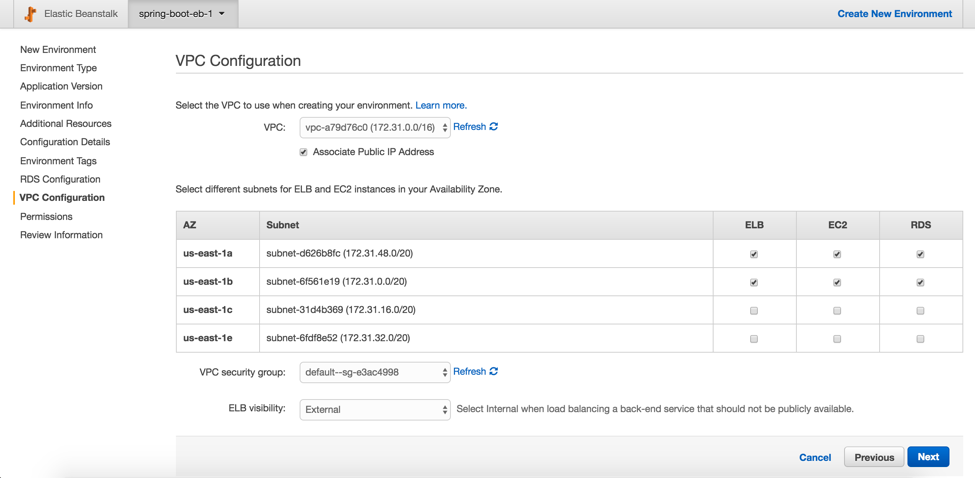Uncheck RDS for us-east-1a subnet

(x=920, y=254)
